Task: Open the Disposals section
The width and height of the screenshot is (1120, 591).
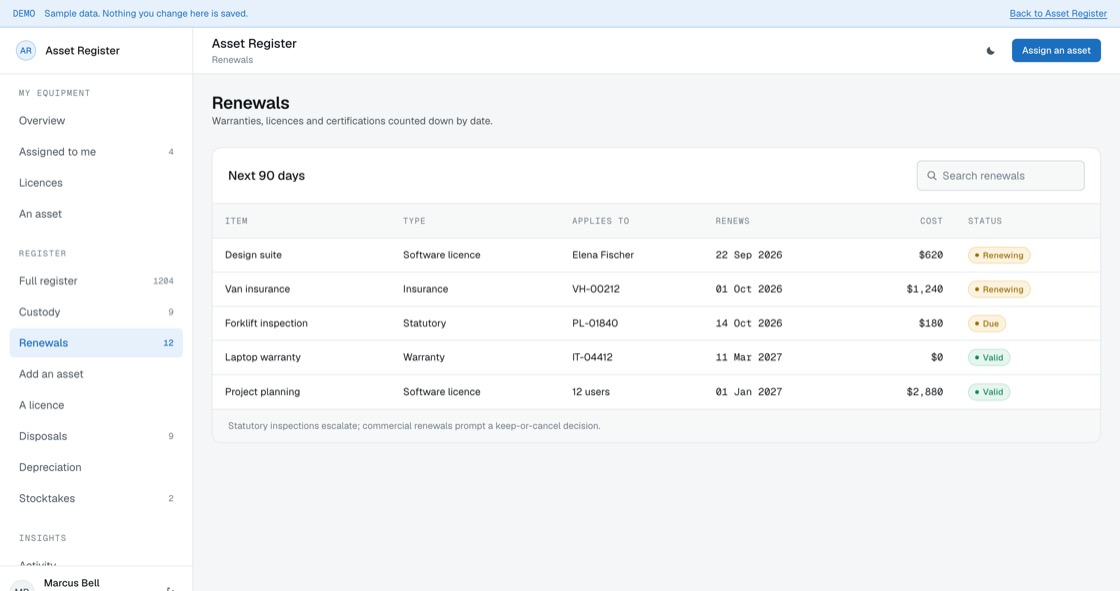Action: (x=96, y=436)
